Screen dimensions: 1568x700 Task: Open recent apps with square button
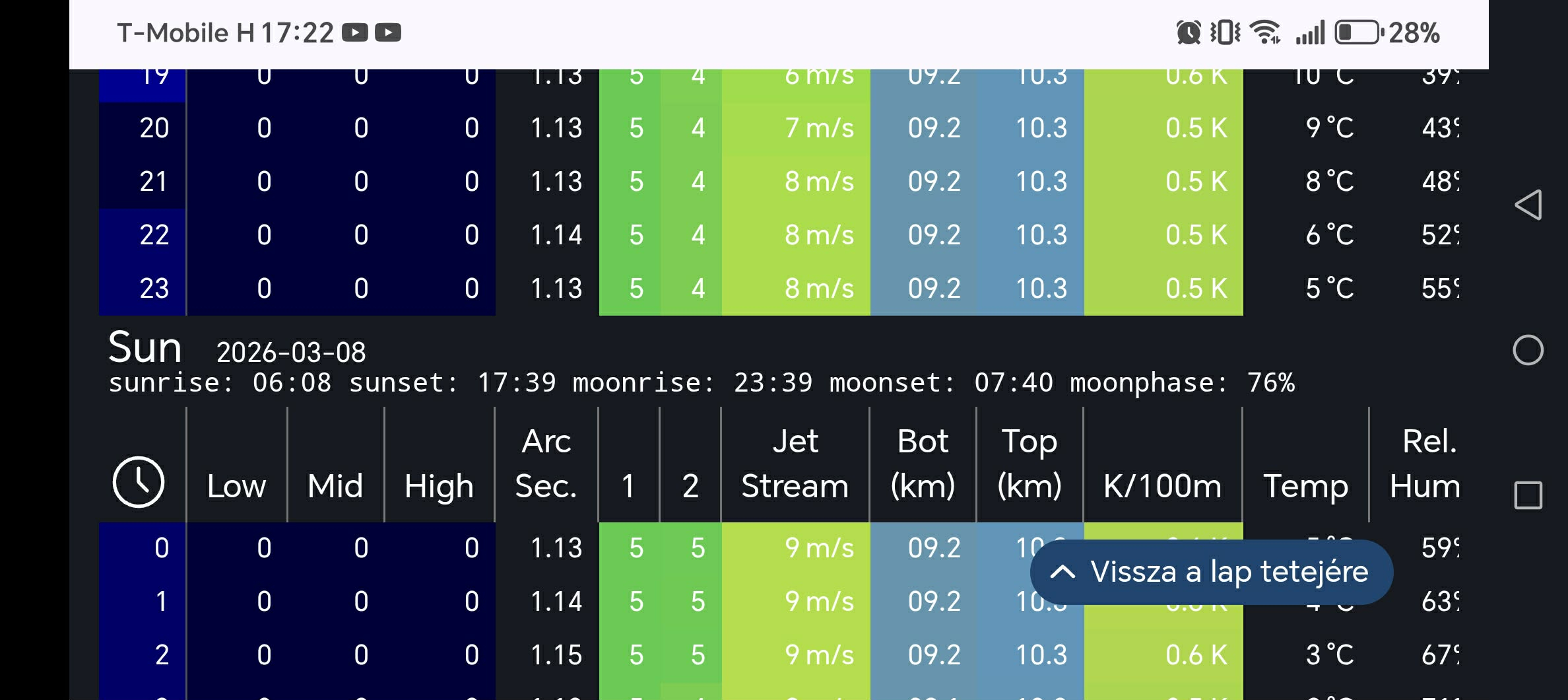pos(1528,495)
